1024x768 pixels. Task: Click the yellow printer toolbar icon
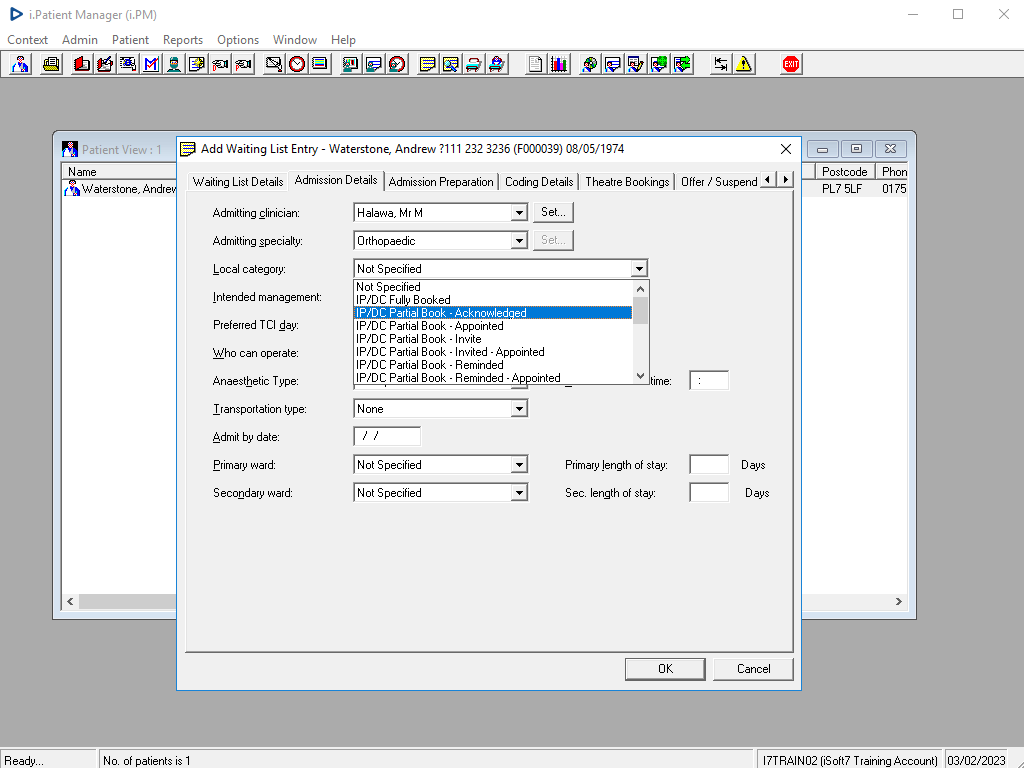click(x=51, y=64)
